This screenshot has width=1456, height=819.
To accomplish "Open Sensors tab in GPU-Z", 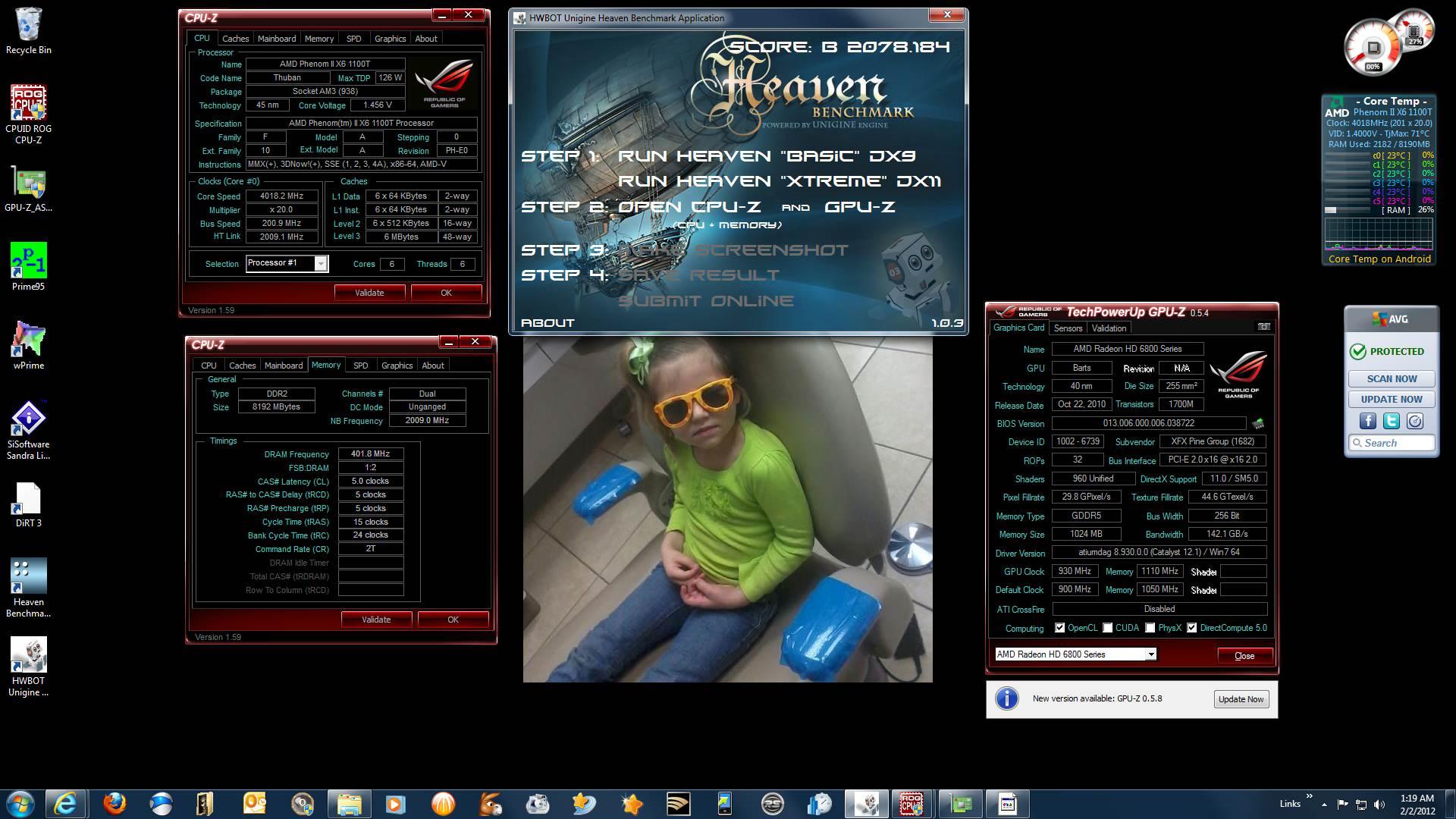I will point(1068,328).
